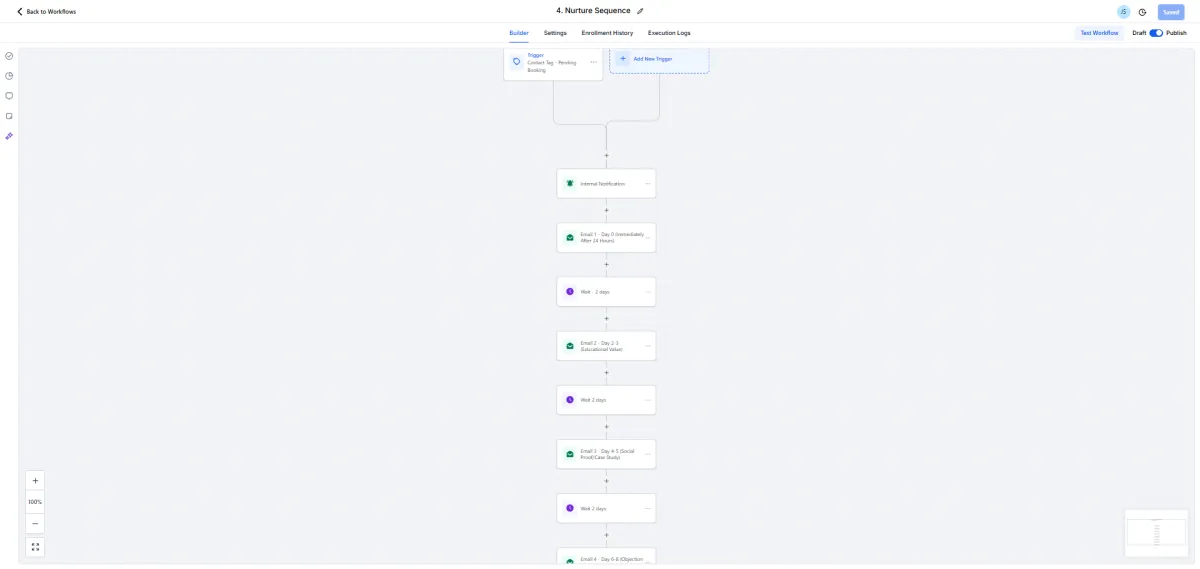Go to the Execution Logs tab
Screen dimensions: 1200x569
coord(669,33)
